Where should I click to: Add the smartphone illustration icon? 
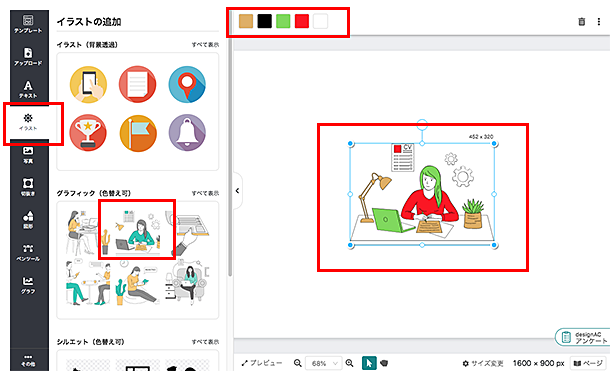88,84
